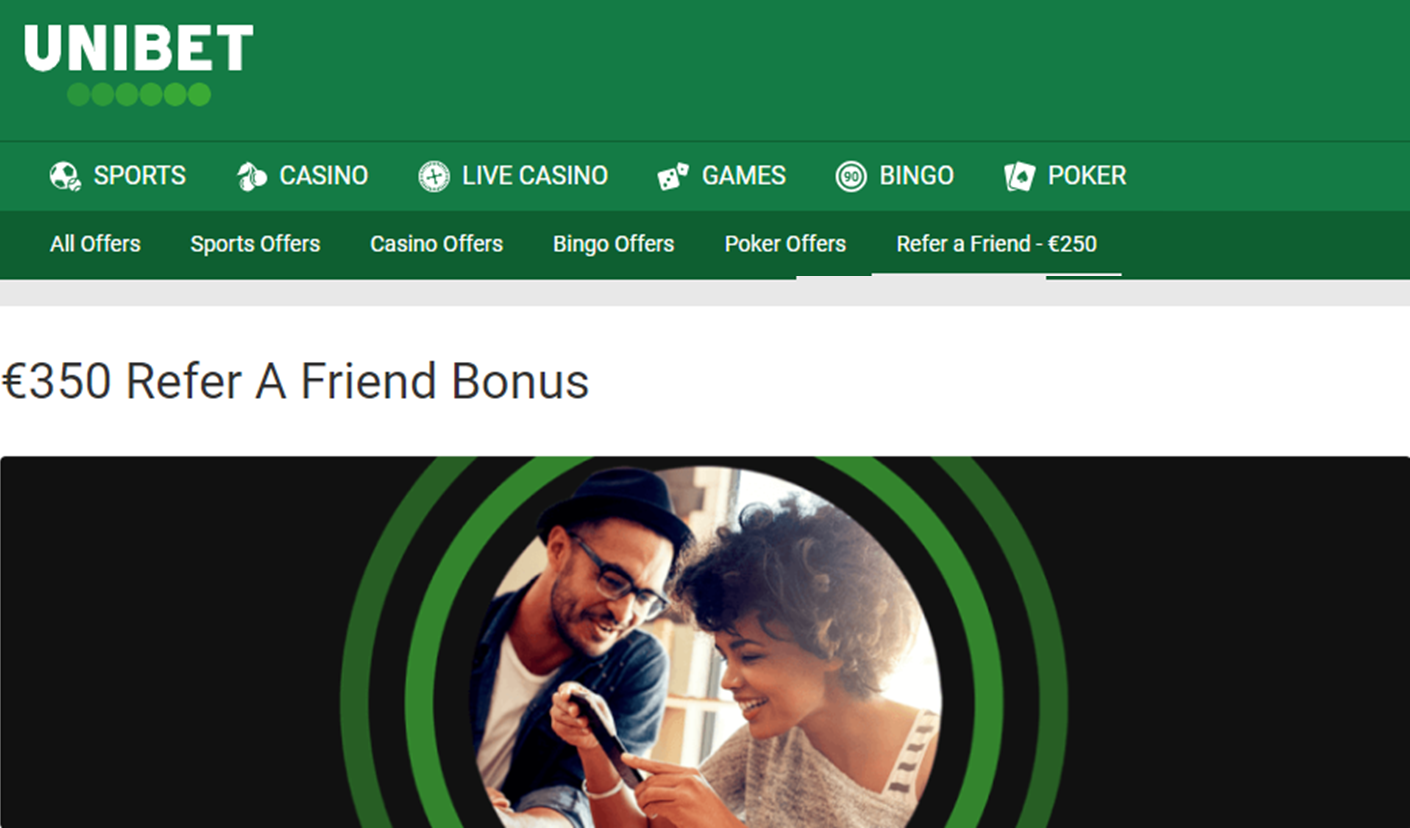This screenshot has height=828, width=1410.
Task: Open the LIVE CASINO section
Action: [535, 176]
